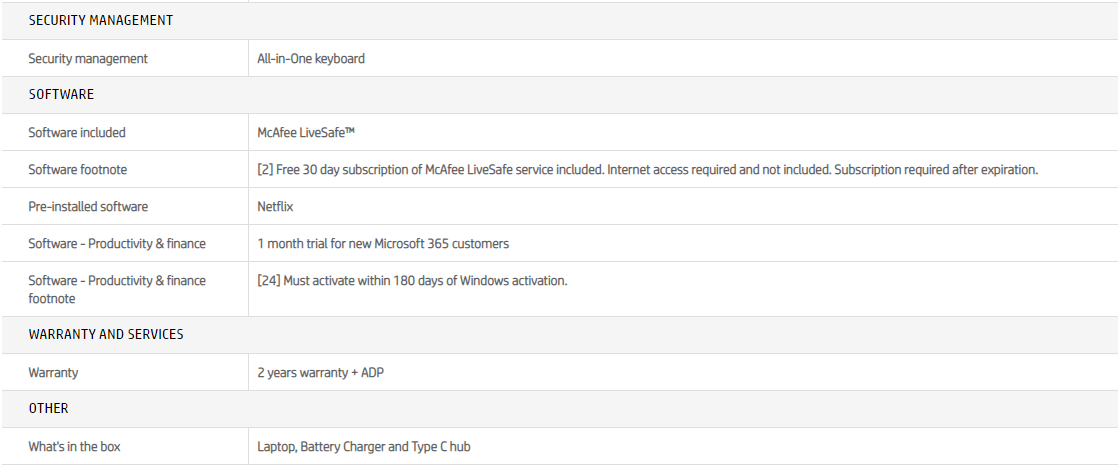The image size is (1118, 467).
Task: Select the 'Warranty' row label
Action: tap(53, 373)
